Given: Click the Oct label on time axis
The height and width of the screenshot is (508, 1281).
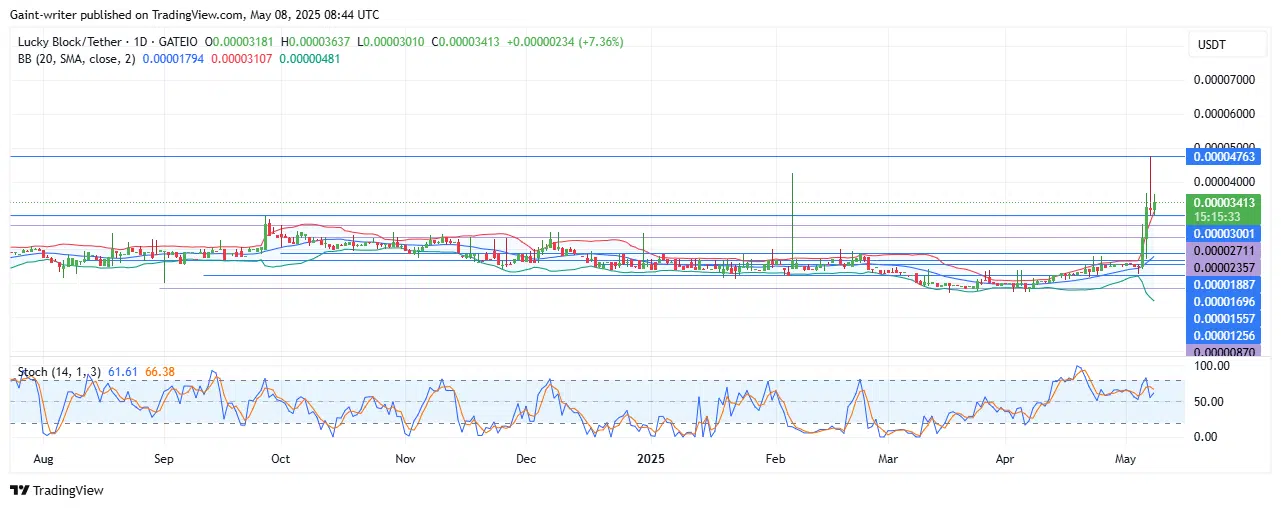Looking at the screenshot, I should coord(282,459).
